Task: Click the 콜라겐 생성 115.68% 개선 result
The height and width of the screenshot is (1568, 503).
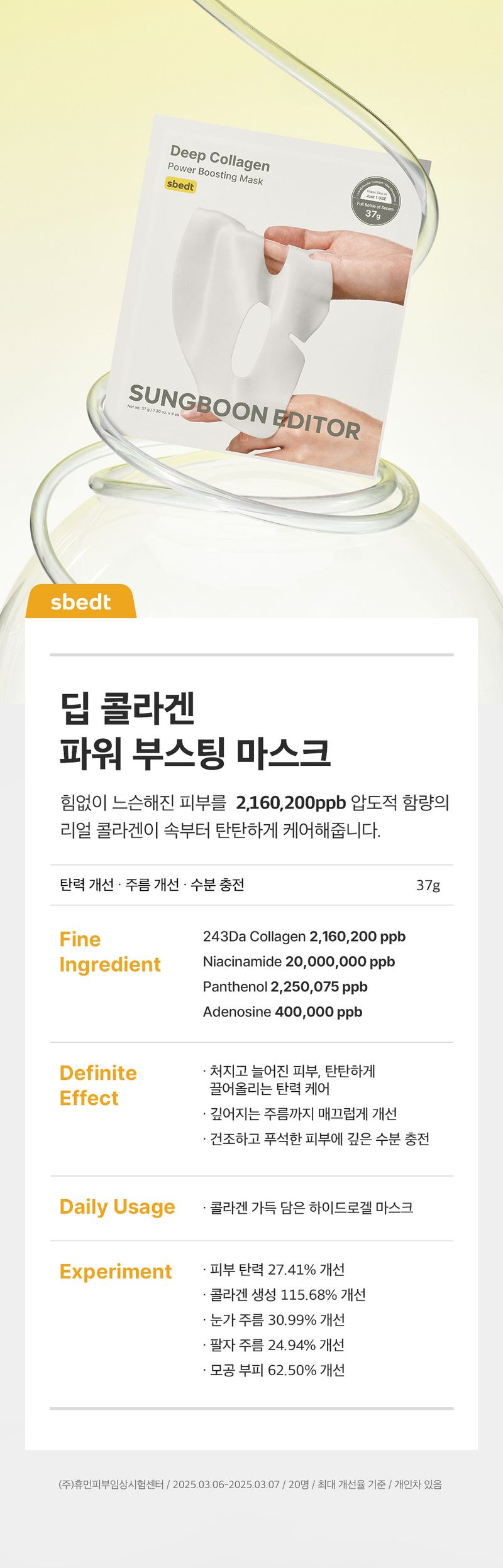Action: (x=284, y=1295)
